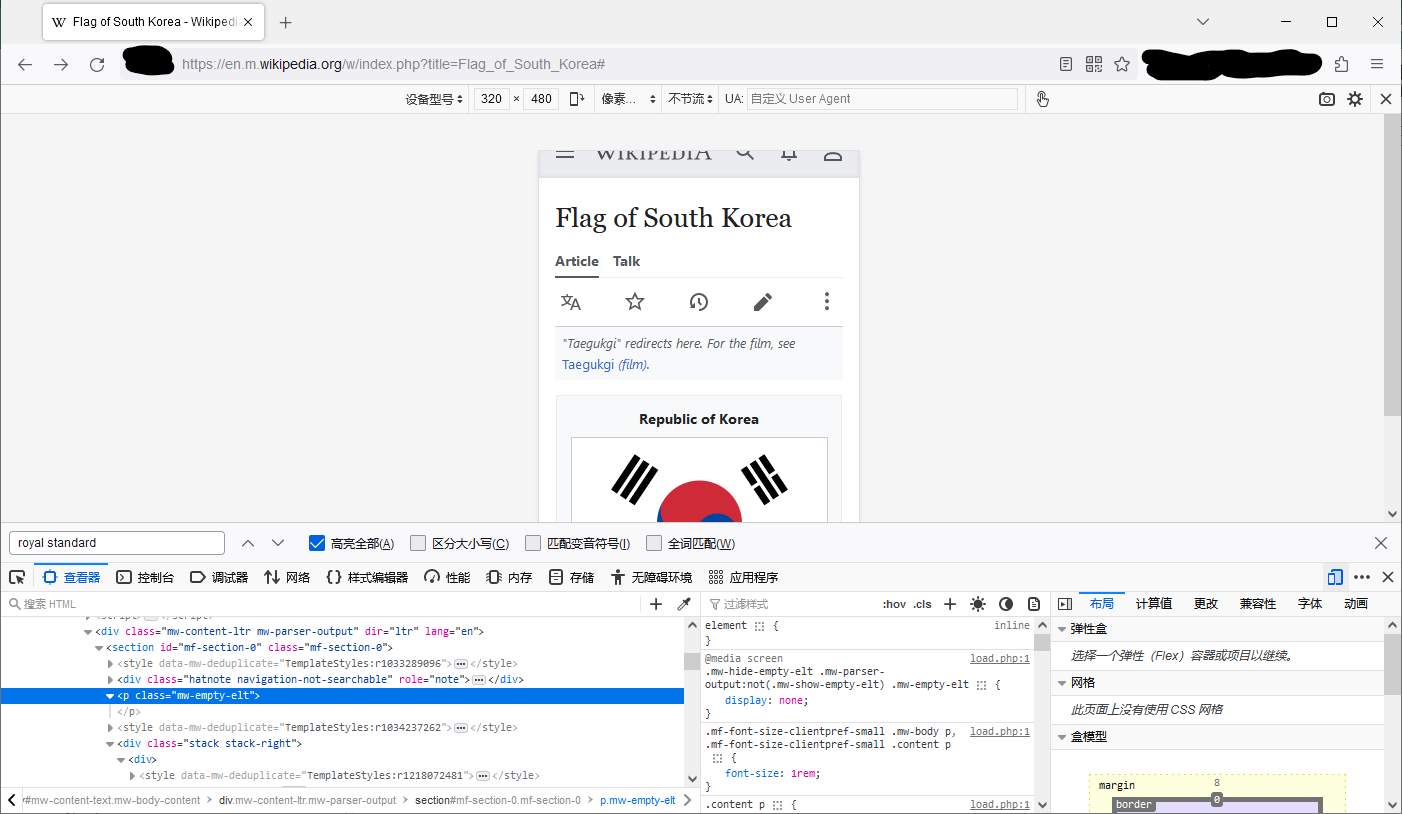
Task: Jump to previous search match
Action: [248, 543]
